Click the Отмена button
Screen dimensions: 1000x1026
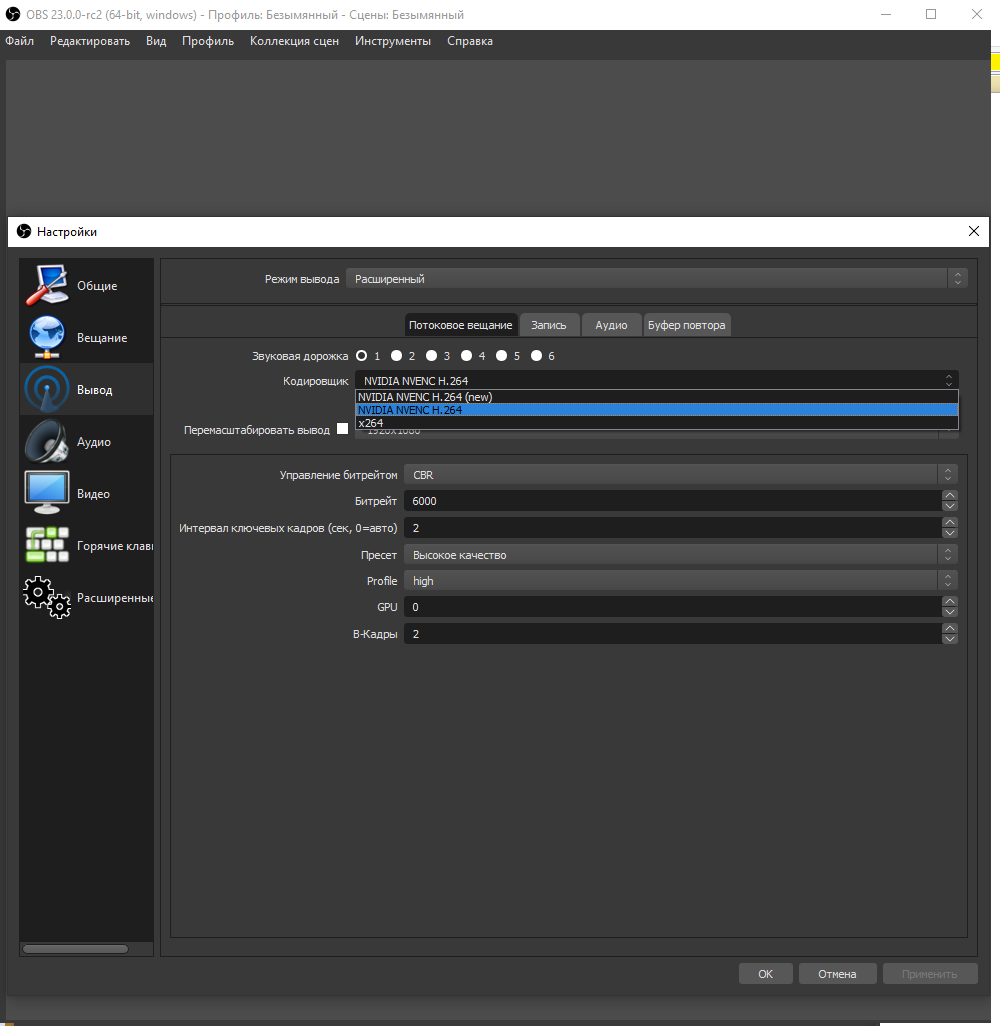[837, 974]
